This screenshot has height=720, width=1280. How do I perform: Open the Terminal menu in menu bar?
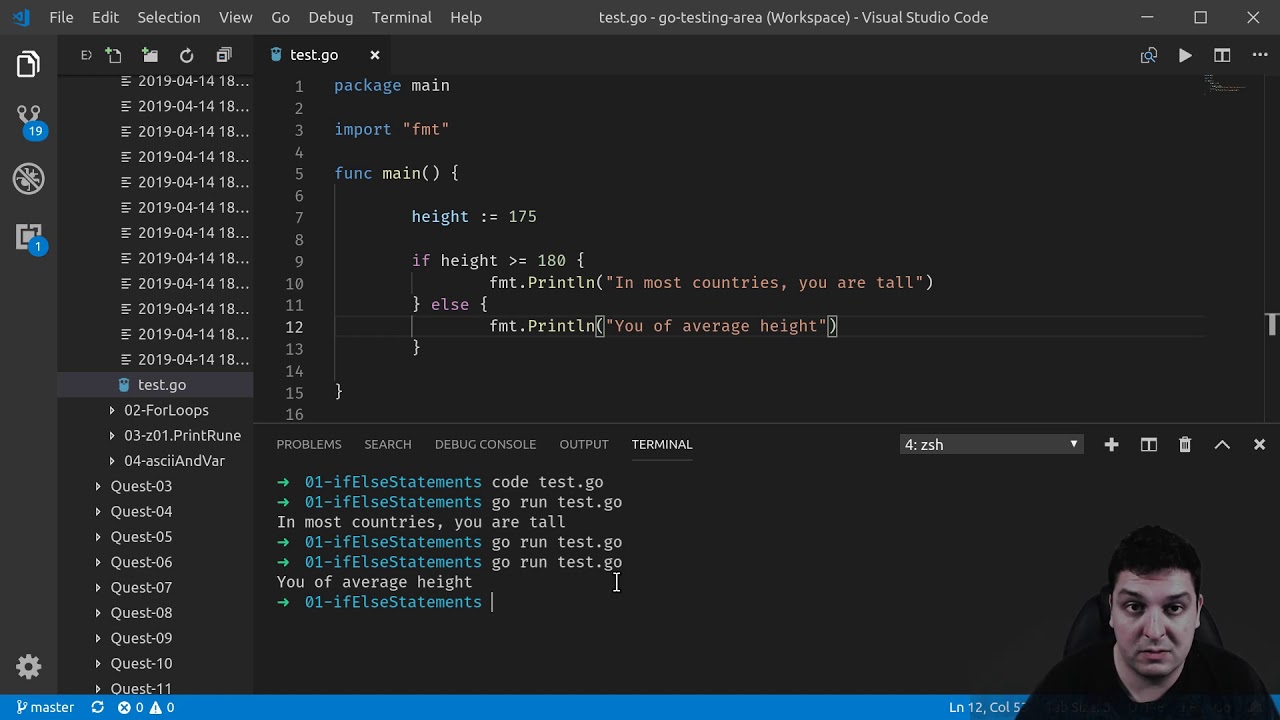(x=402, y=17)
